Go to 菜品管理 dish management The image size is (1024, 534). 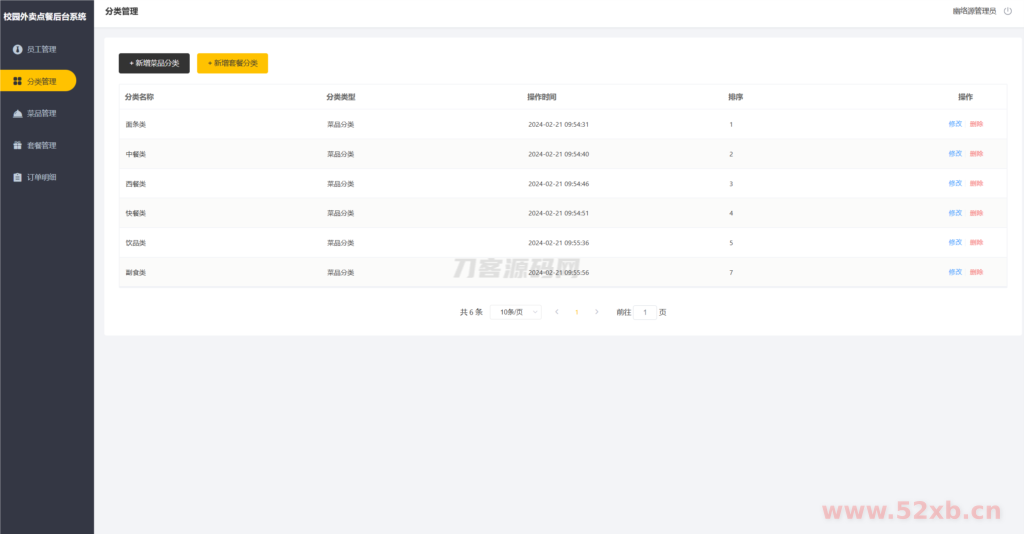coord(41,113)
